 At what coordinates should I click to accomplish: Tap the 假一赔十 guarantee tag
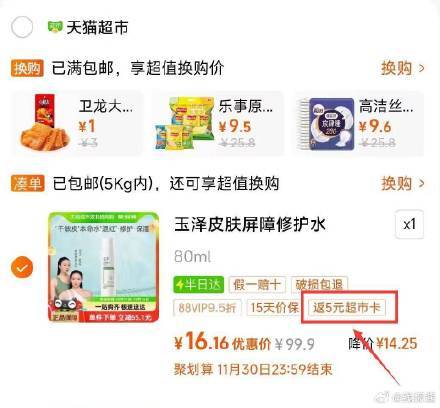257,284
